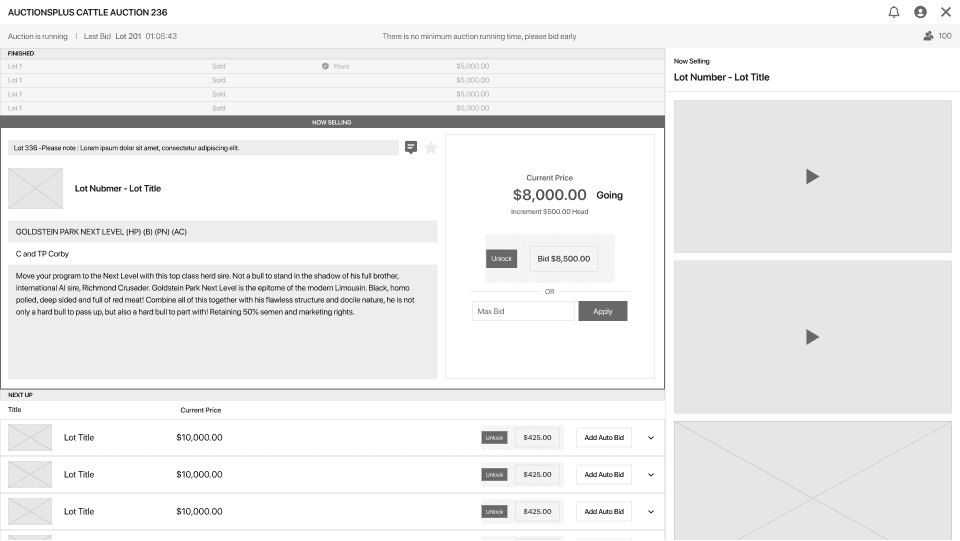
Task: Open the lot note comment icon
Action: pos(411,147)
